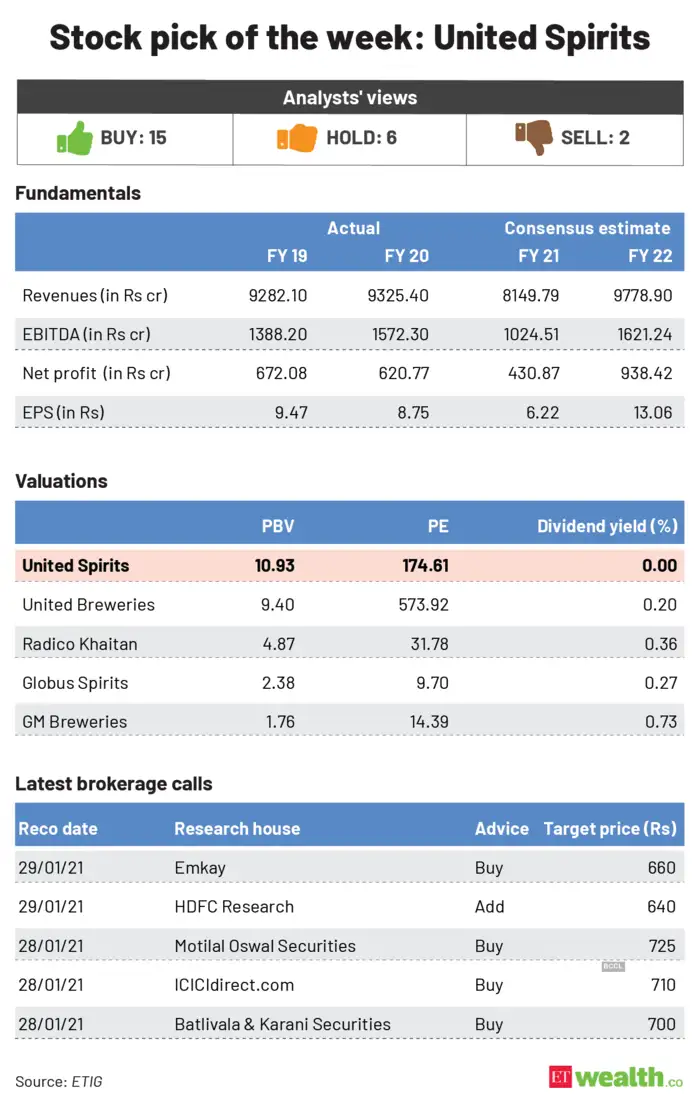Click the Reco date column header

click(x=58, y=829)
